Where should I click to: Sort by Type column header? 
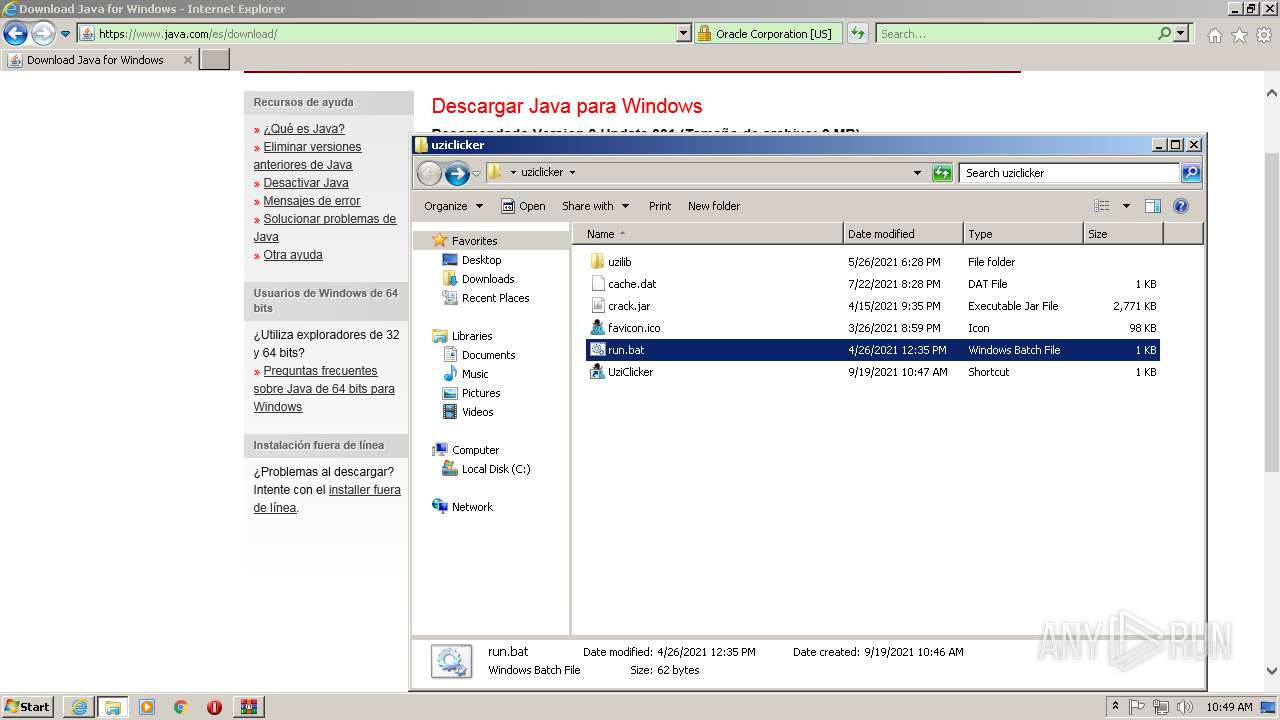pos(1023,234)
